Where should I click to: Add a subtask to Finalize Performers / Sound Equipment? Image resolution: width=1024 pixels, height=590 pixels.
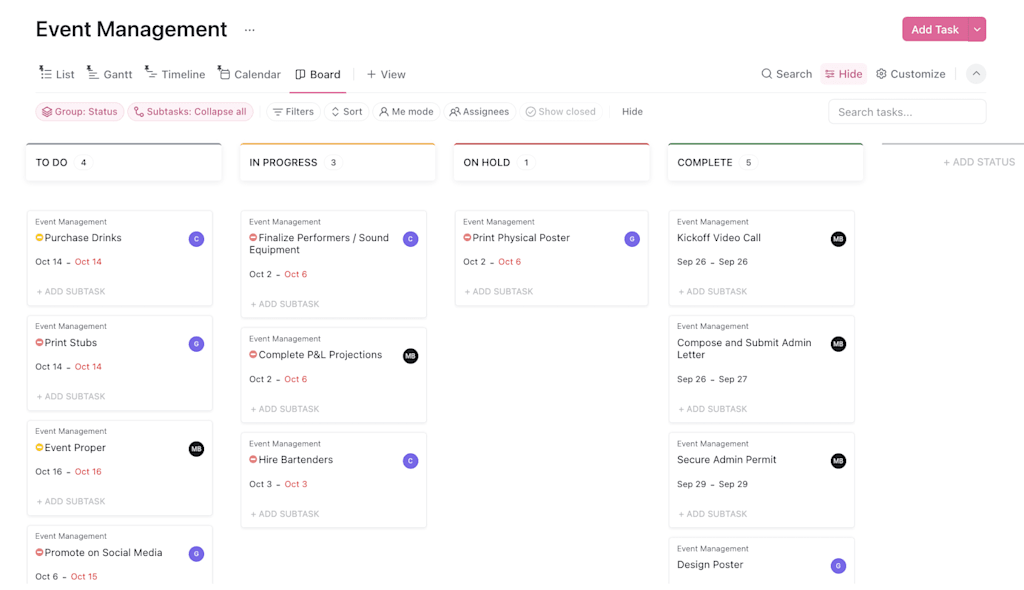(285, 304)
